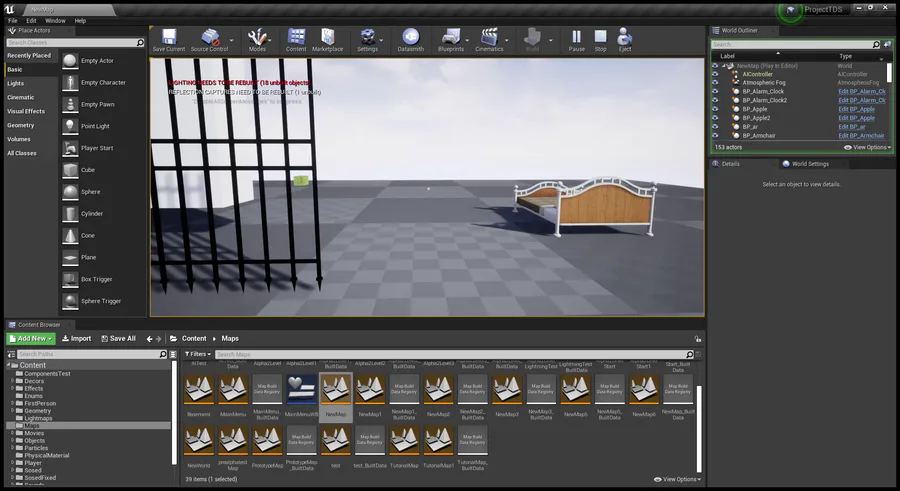Select the MainMenuWB asset thumbnail
This screenshot has height=491, width=900.
pos(301,389)
